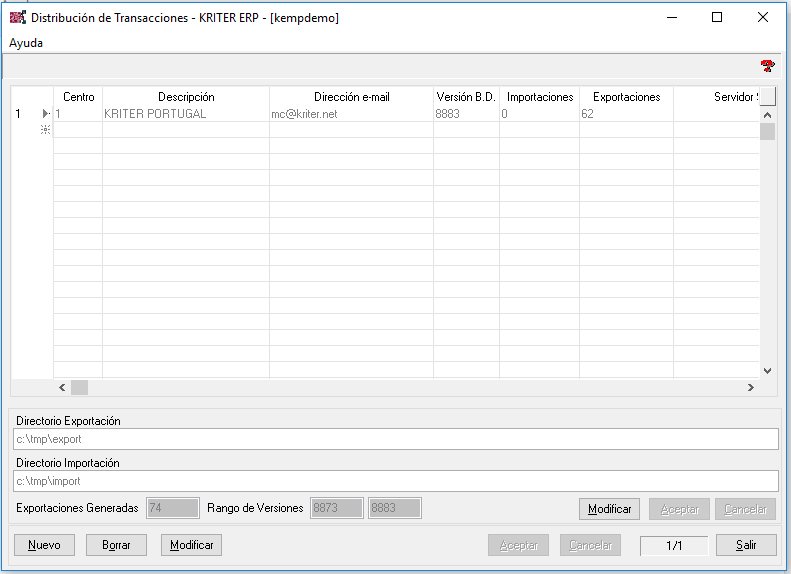Click the grid vertical scrollbar up arrow
The image size is (791, 574).
767,115
